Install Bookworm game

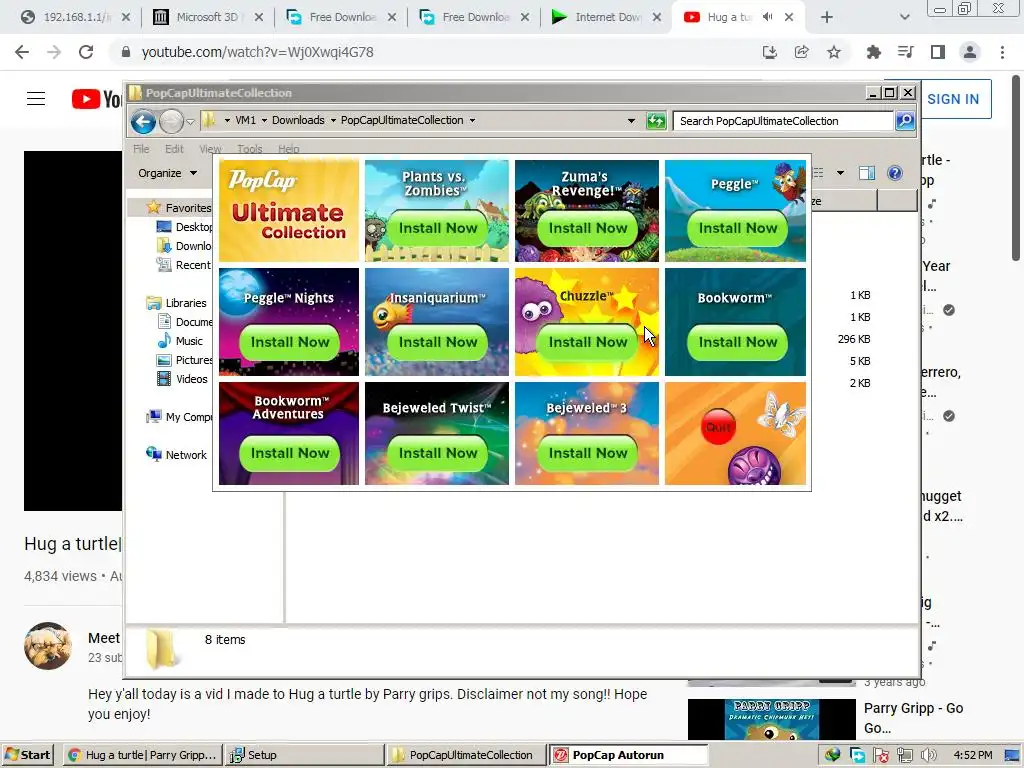tap(737, 342)
